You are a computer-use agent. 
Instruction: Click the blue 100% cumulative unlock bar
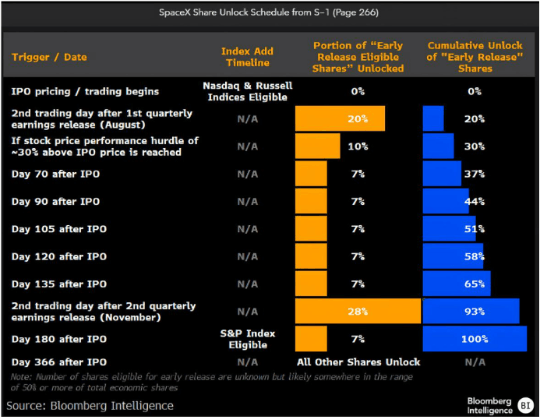click(x=475, y=339)
